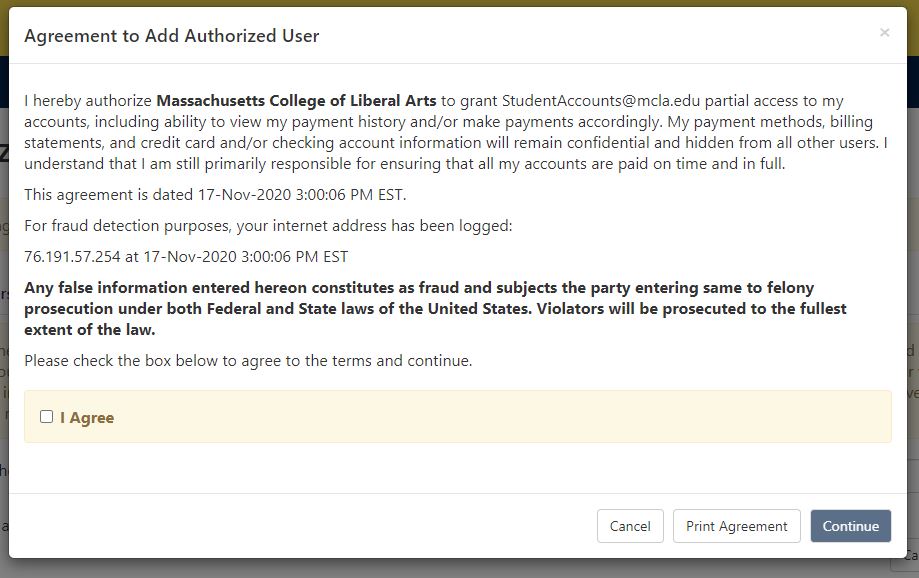Click the partially hidden button behind dialog corner
The height and width of the screenshot is (578, 919).
pos(909,561)
